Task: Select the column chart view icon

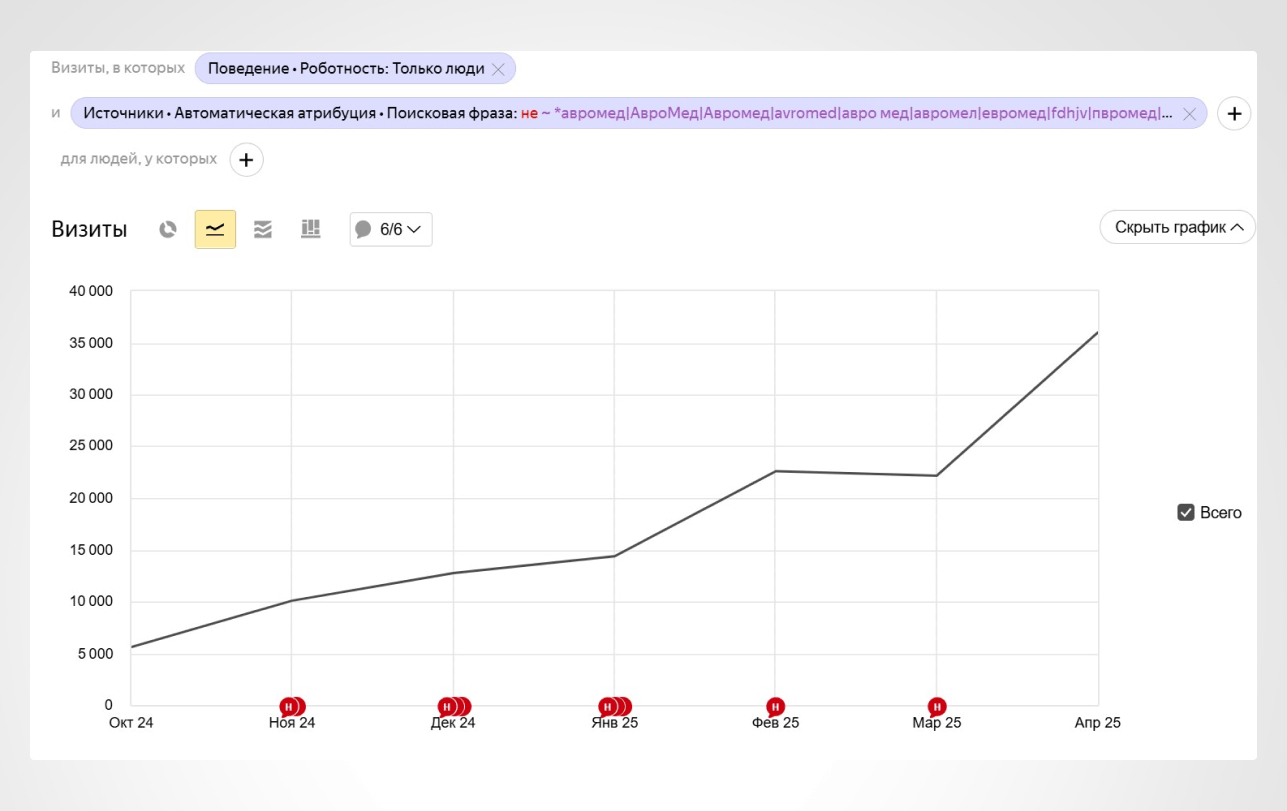Action: coord(311,229)
